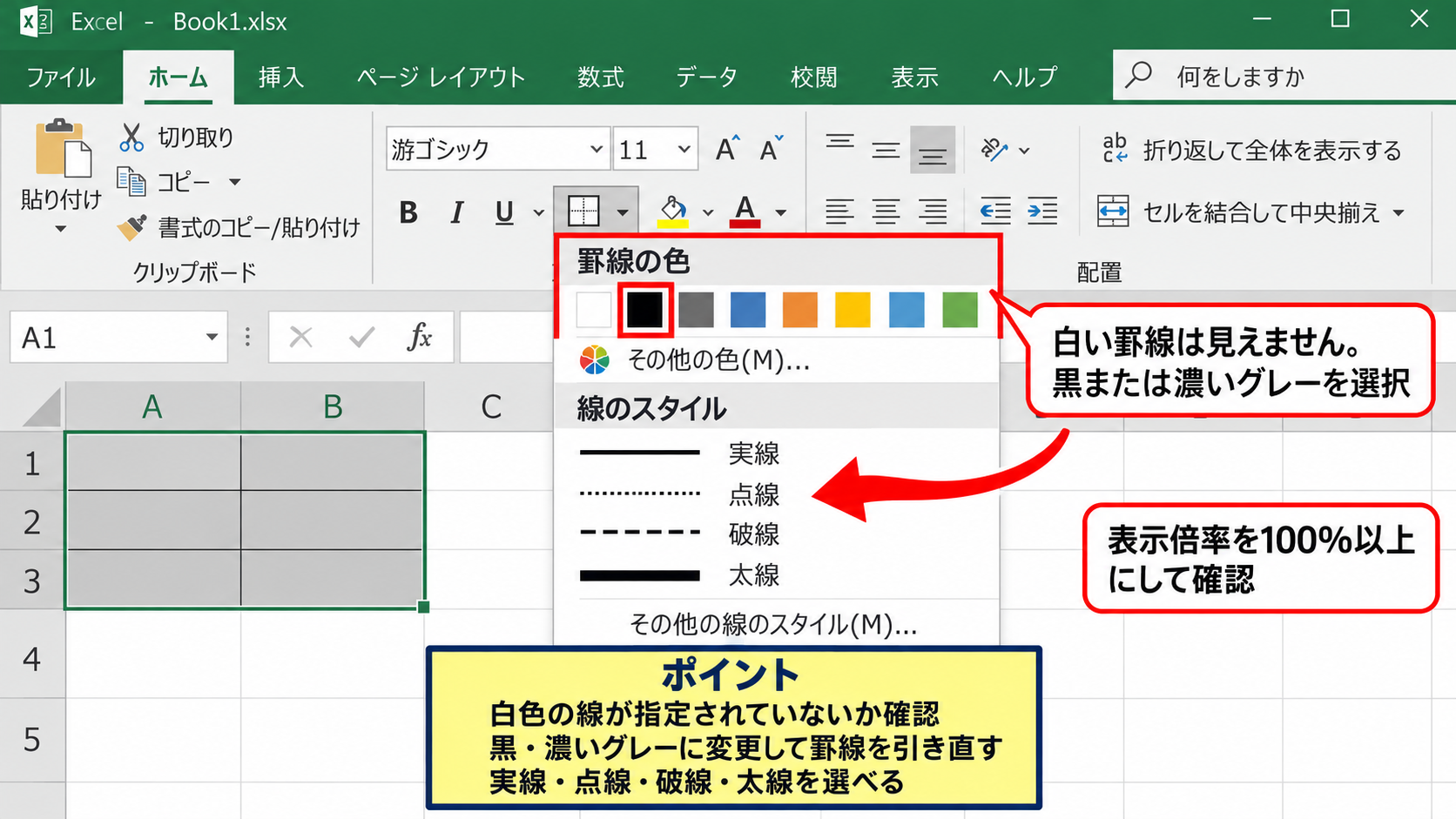Click the insert function fx icon
Viewport: 1456px width, 819px height.
pos(420,337)
